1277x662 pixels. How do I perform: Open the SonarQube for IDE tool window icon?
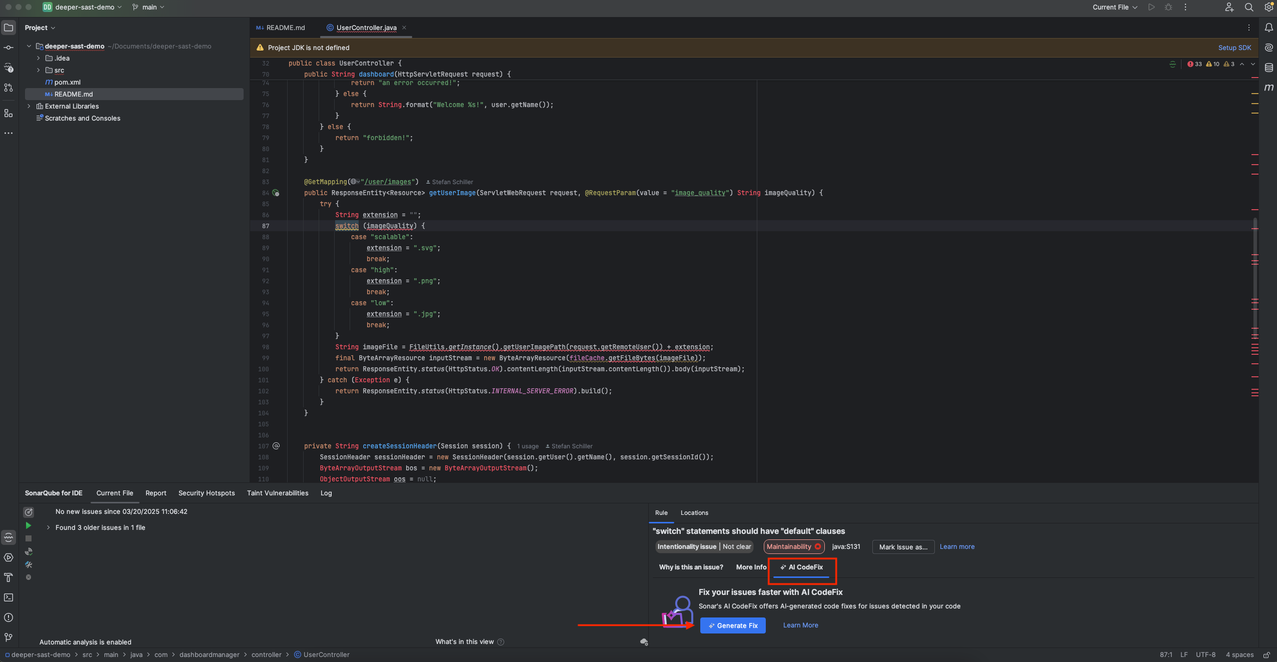8,536
